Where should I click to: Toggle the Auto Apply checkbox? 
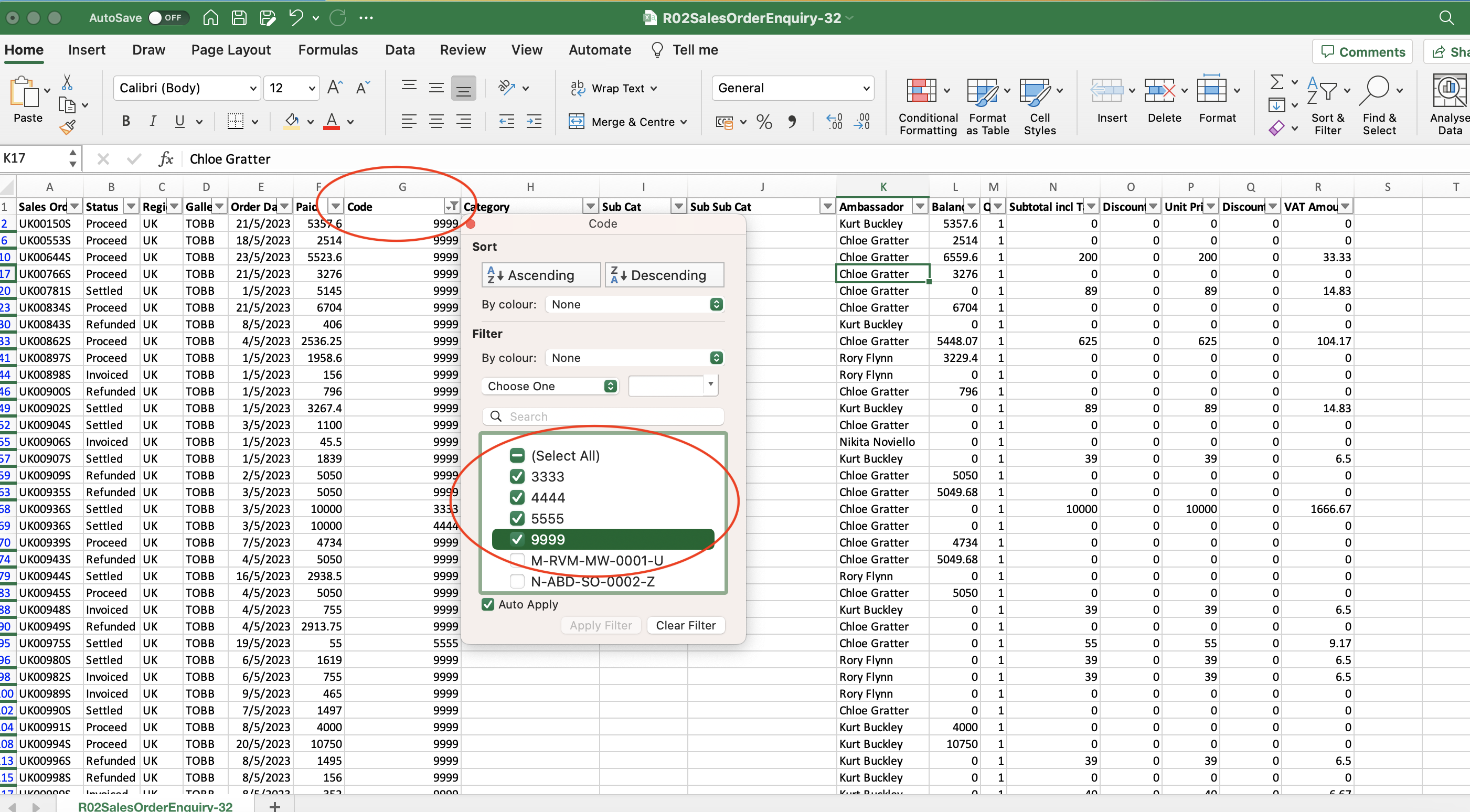pyautogui.click(x=488, y=604)
